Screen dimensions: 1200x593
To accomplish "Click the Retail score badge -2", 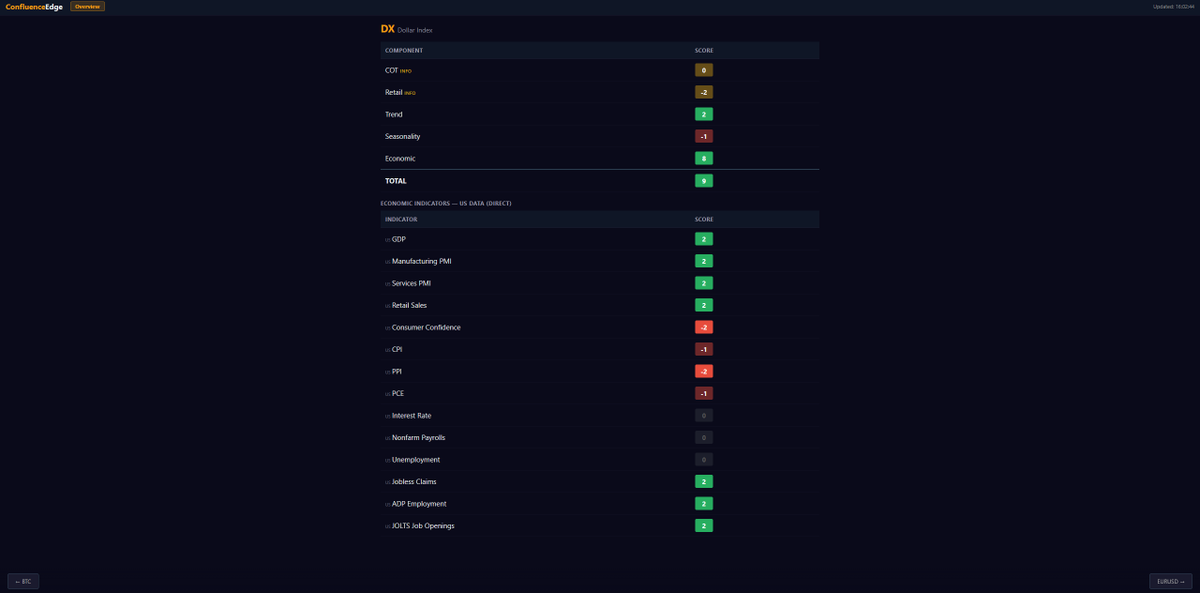I will [x=704, y=92].
